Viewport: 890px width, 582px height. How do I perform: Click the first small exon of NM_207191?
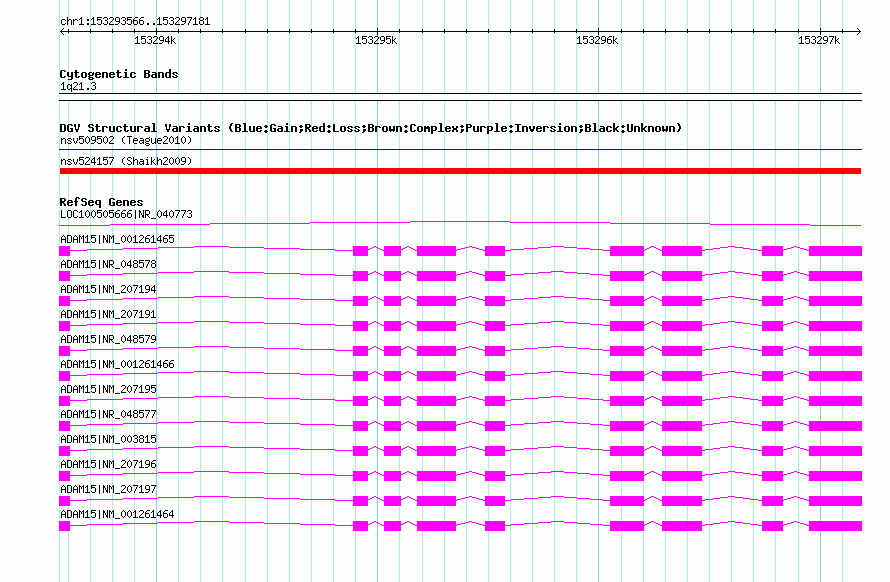click(x=65, y=326)
